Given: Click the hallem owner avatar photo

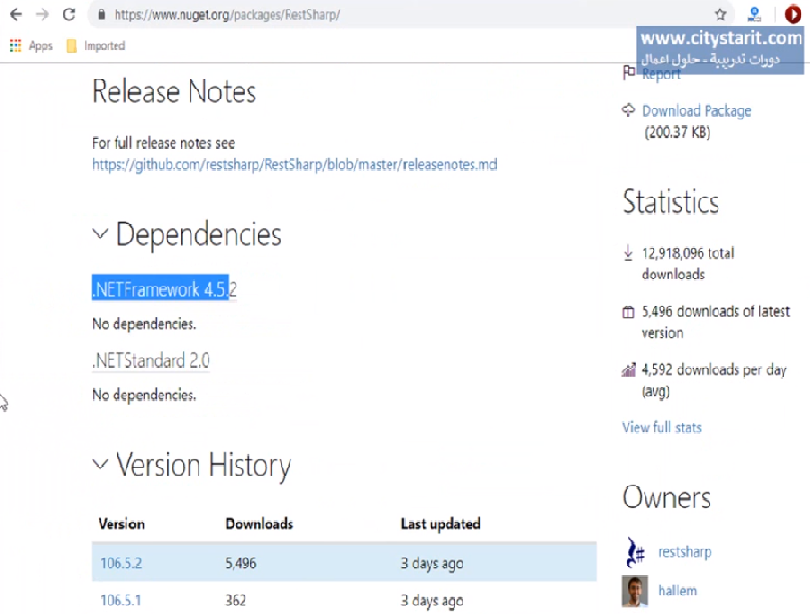Looking at the screenshot, I should [635, 591].
